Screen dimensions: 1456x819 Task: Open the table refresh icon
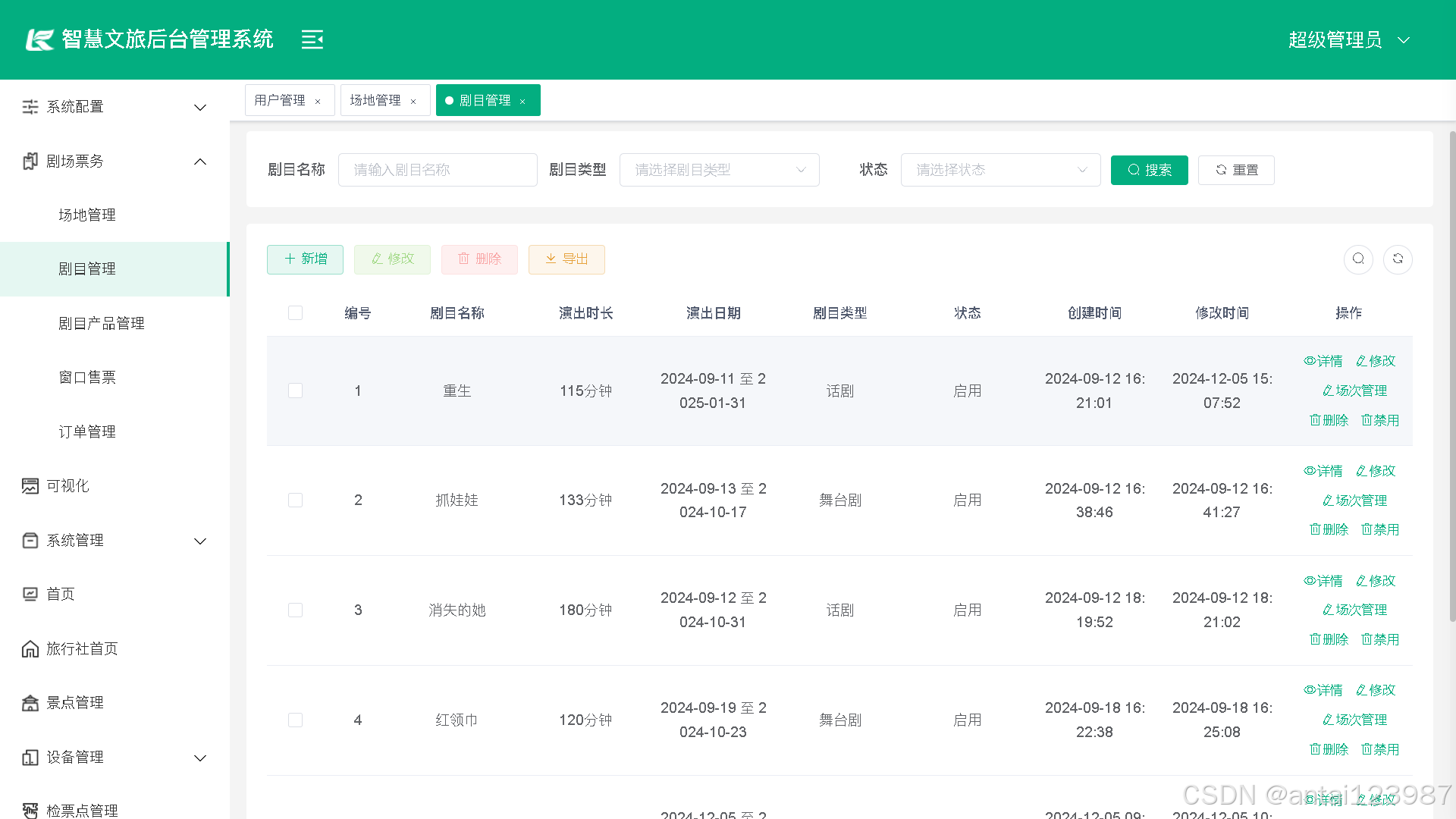click(x=1398, y=259)
